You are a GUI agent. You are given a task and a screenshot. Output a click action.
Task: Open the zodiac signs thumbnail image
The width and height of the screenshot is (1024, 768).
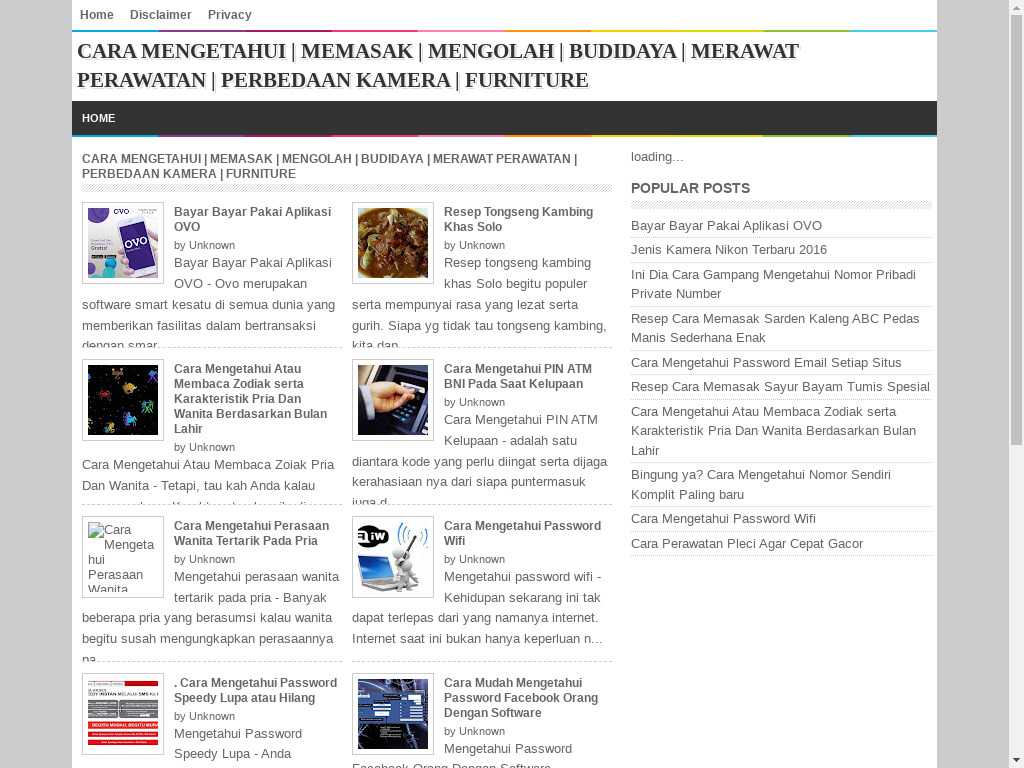(122, 400)
